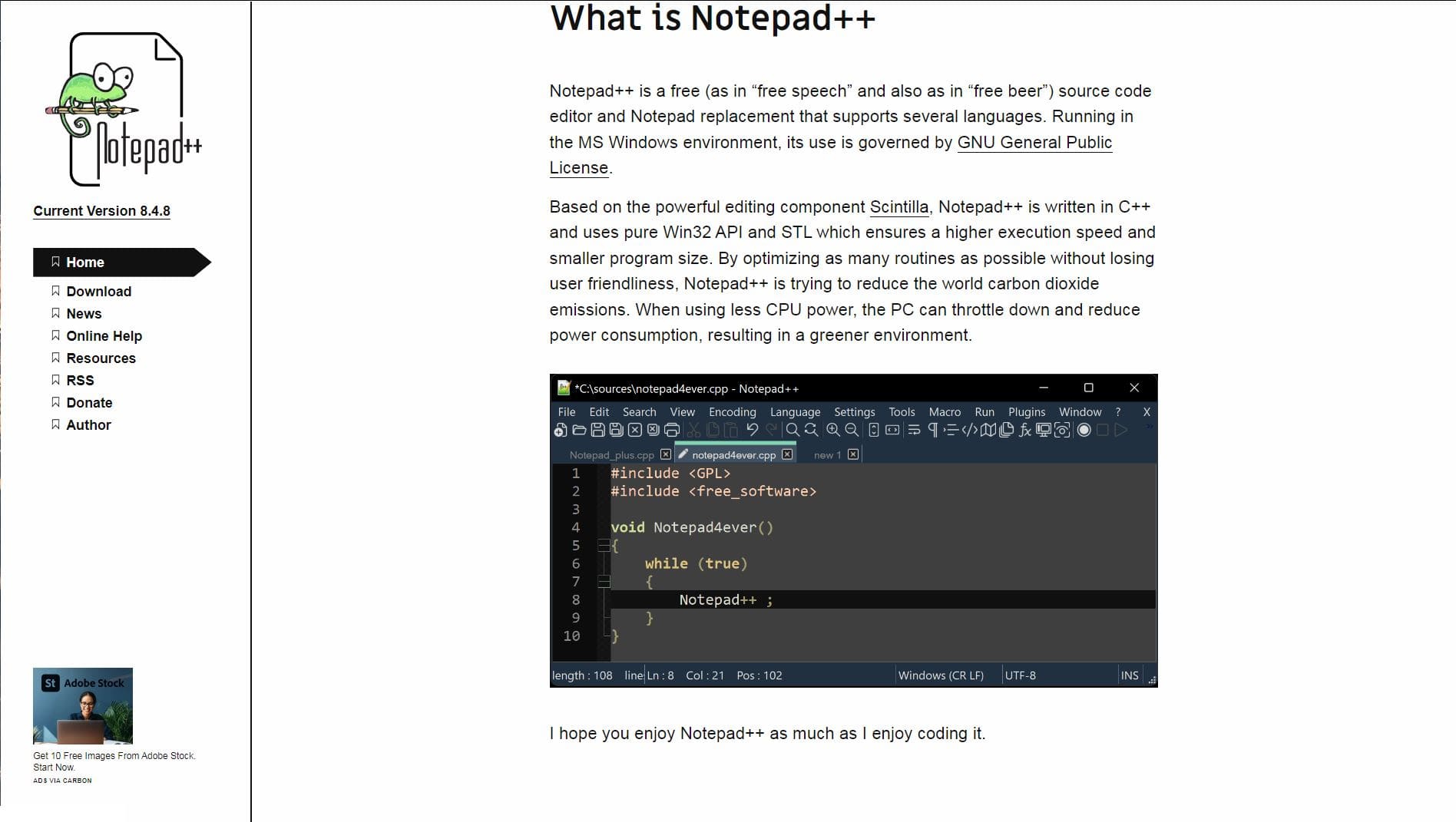Image resolution: width=1456 pixels, height=822 pixels.
Task: Open the Resources sidebar link
Action: click(101, 358)
